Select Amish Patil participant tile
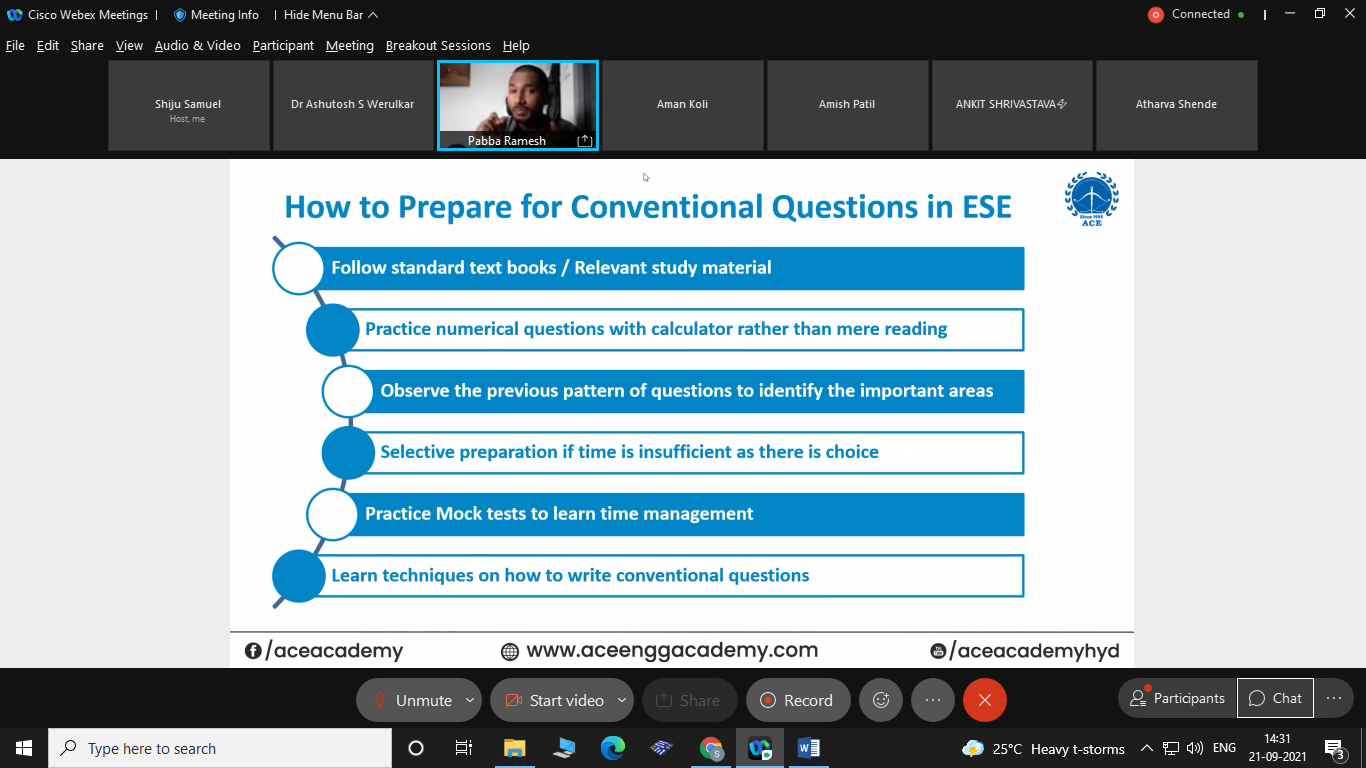The width and height of the screenshot is (1366, 768). coord(847,105)
